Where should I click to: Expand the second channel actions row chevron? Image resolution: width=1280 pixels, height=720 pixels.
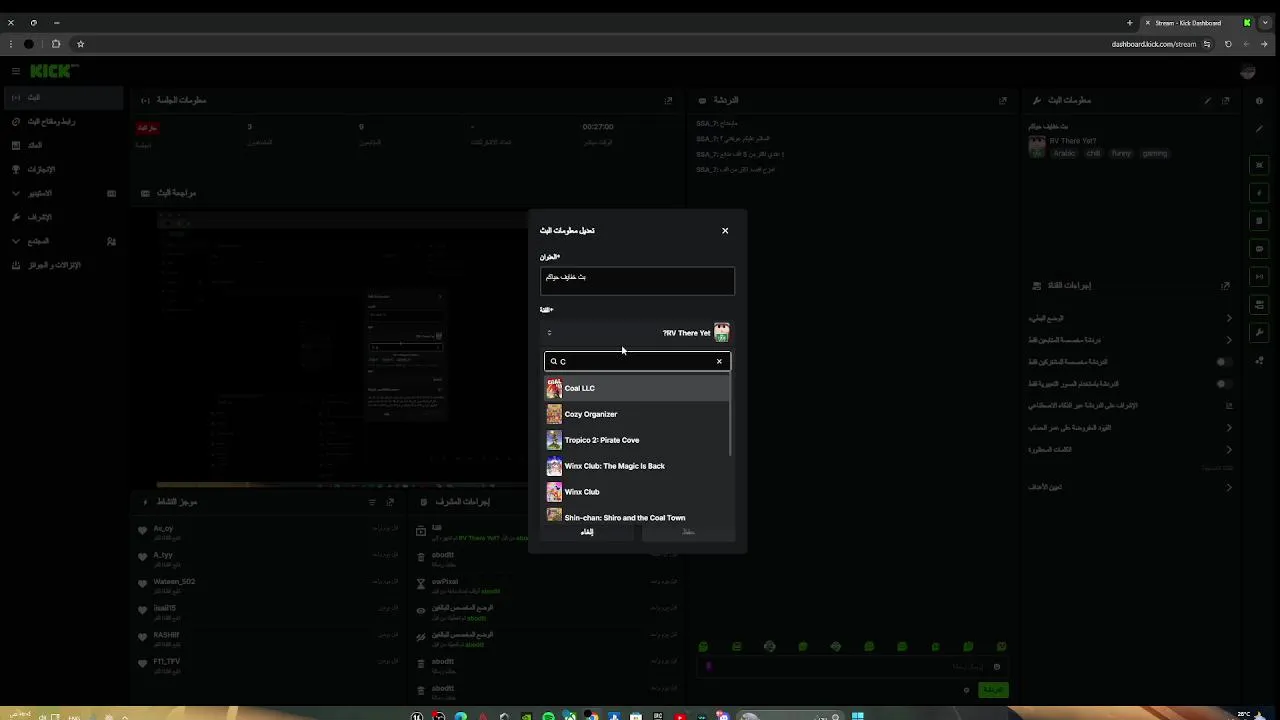click(x=1229, y=340)
